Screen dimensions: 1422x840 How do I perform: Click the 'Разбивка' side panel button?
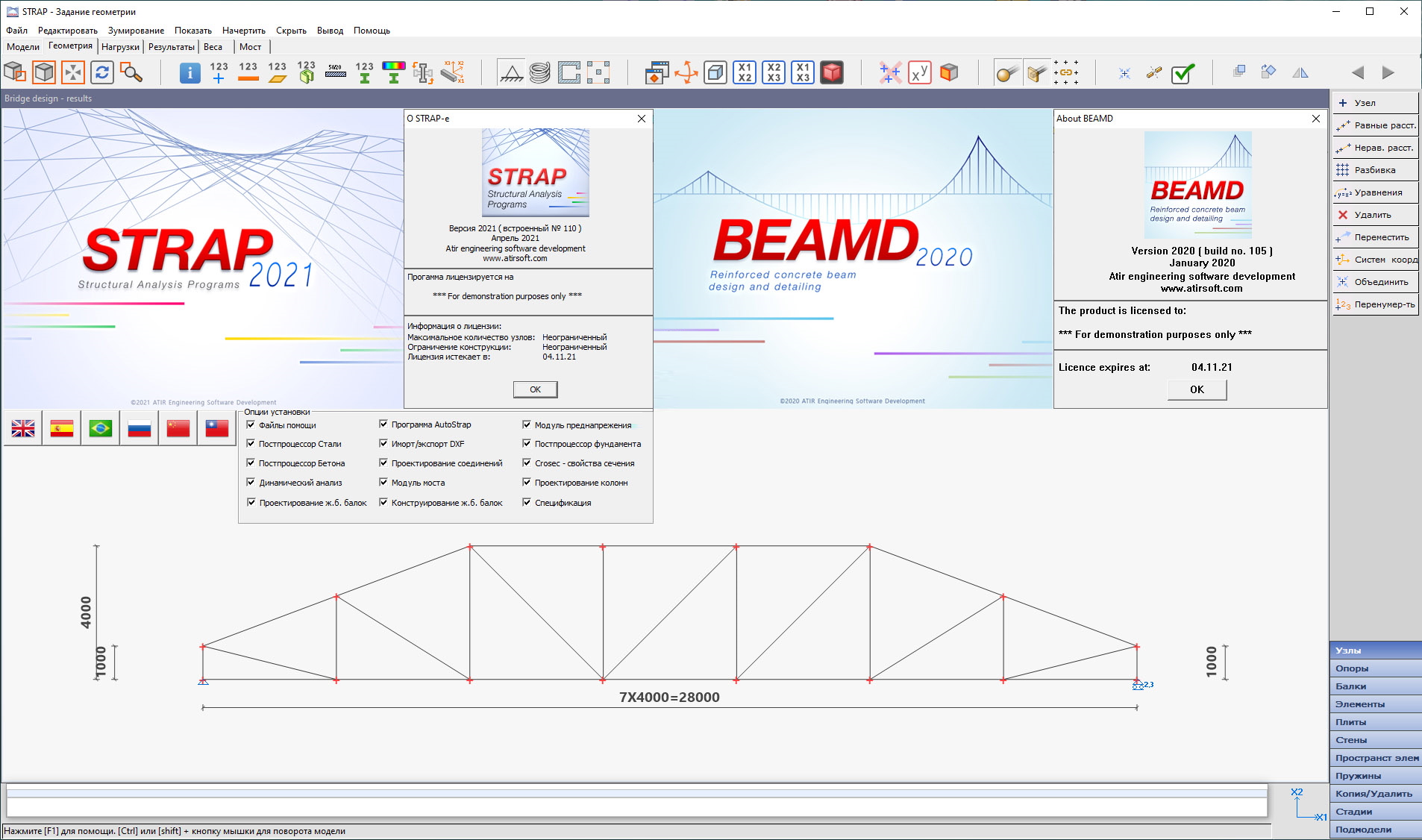click(x=1375, y=170)
